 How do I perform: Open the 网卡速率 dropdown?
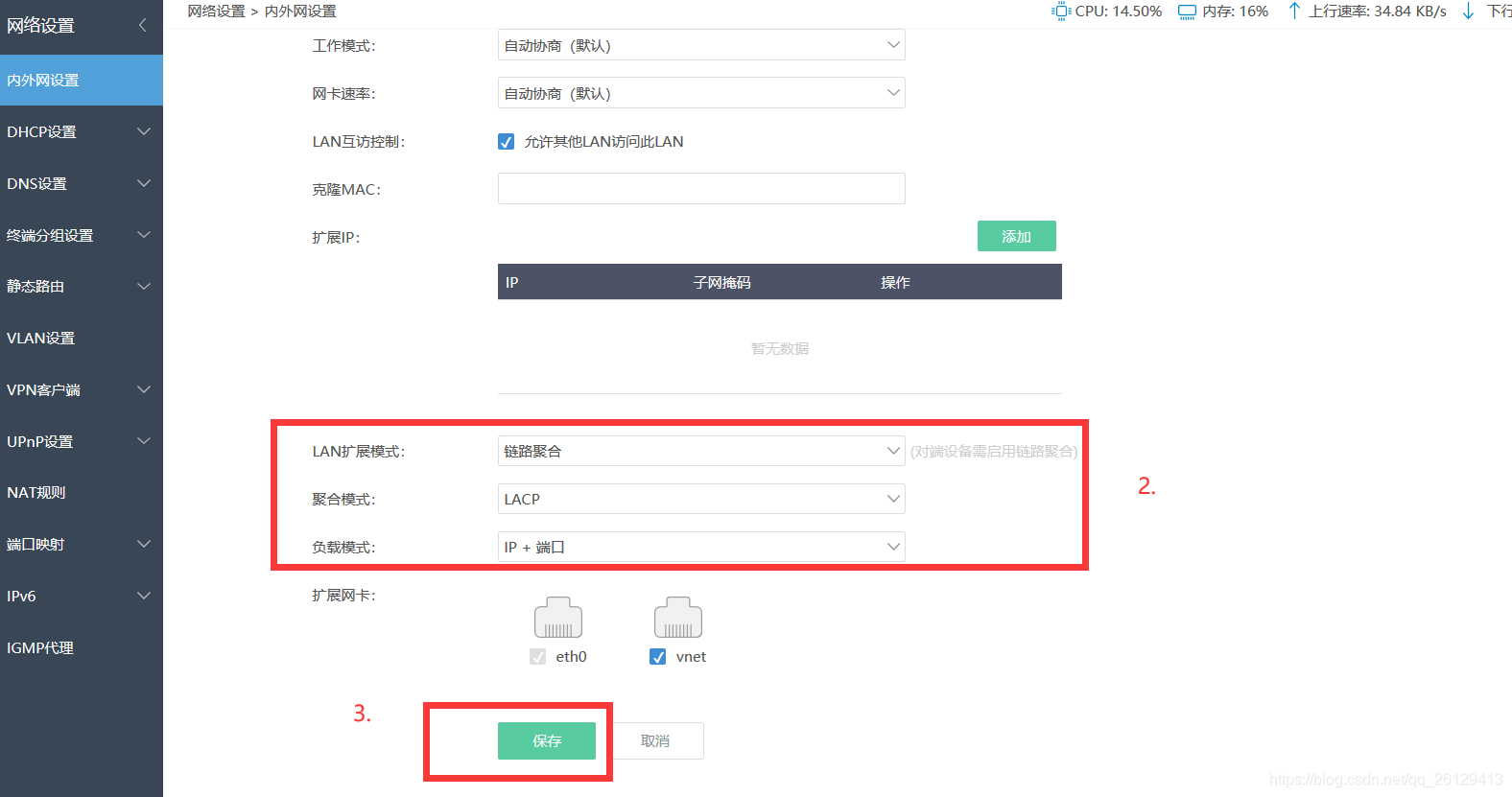tap(701, 93)
